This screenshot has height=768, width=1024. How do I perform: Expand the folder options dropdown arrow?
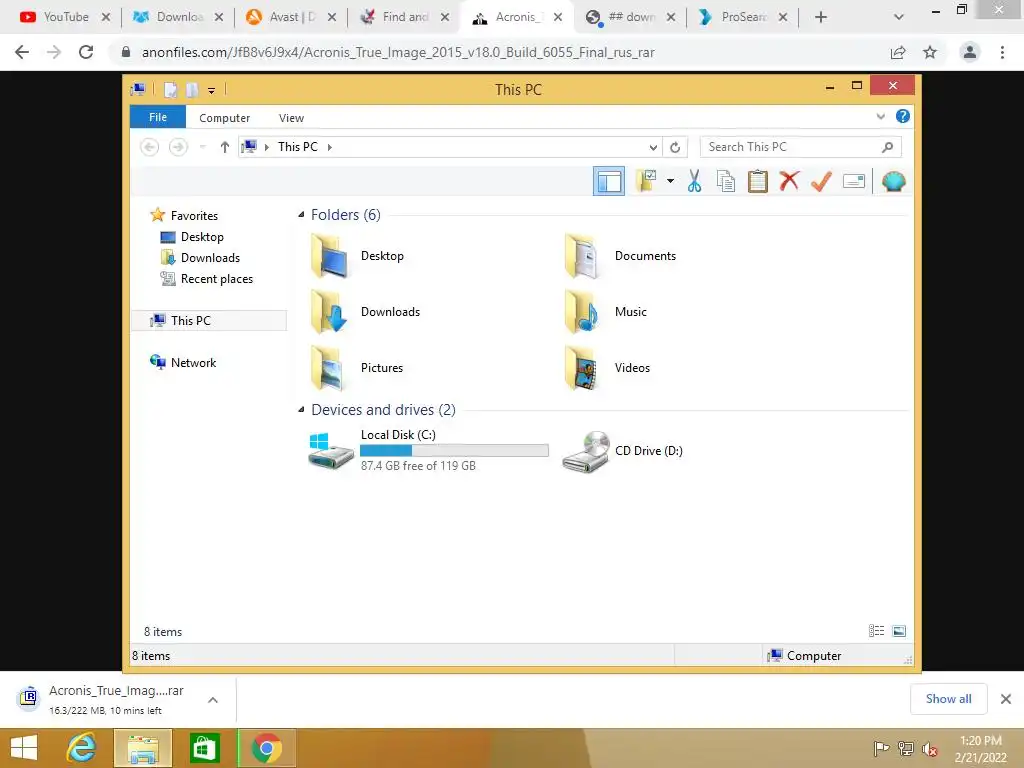pos(670,181)
